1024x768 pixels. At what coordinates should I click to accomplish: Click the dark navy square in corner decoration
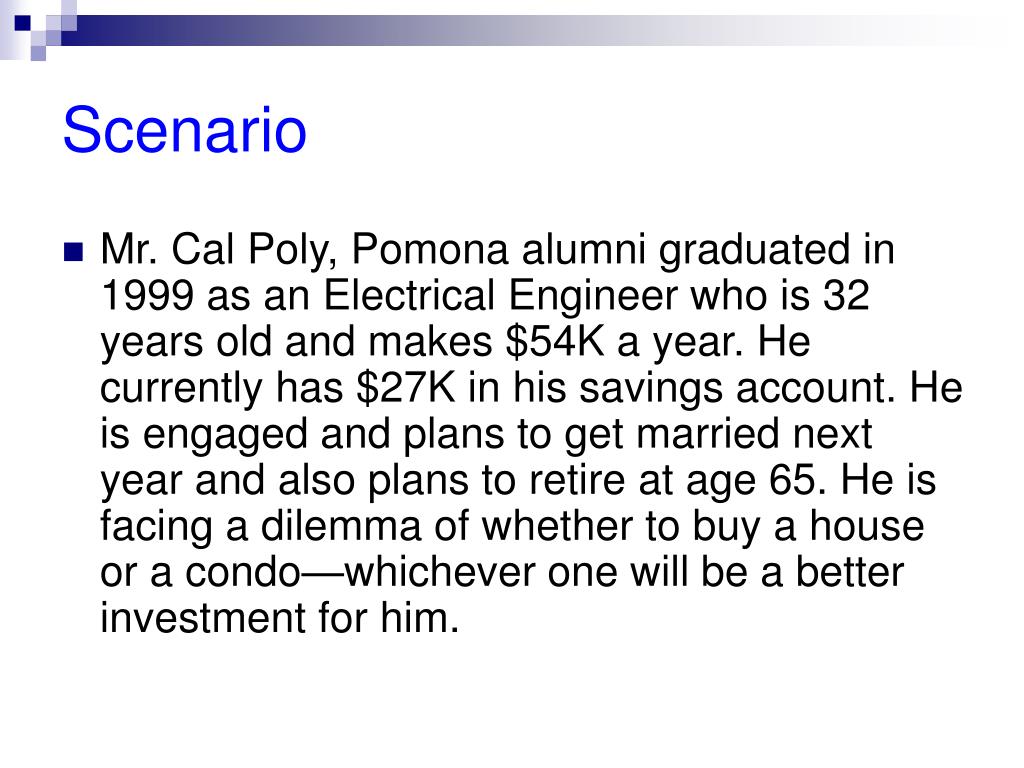(x=23, y=23)
